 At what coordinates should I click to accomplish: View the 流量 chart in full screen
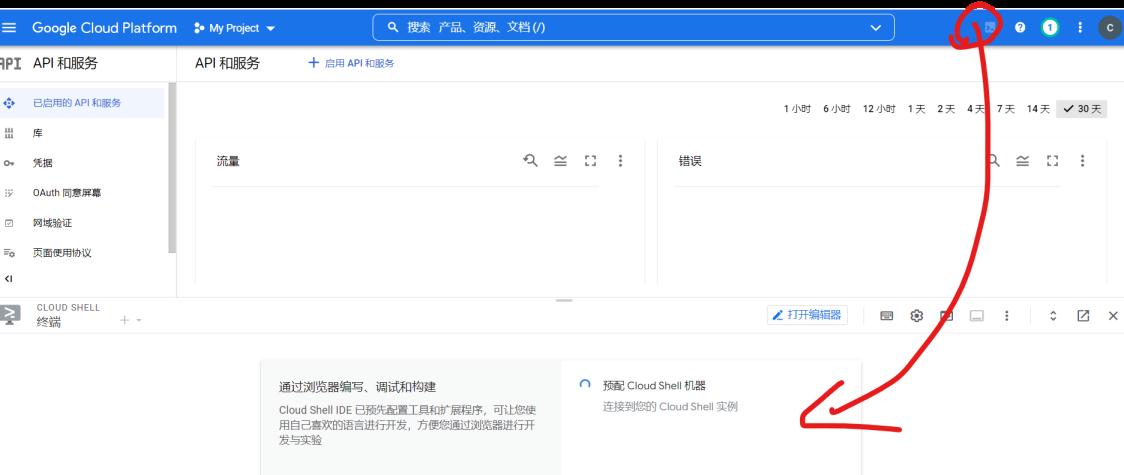click(590, 161)
